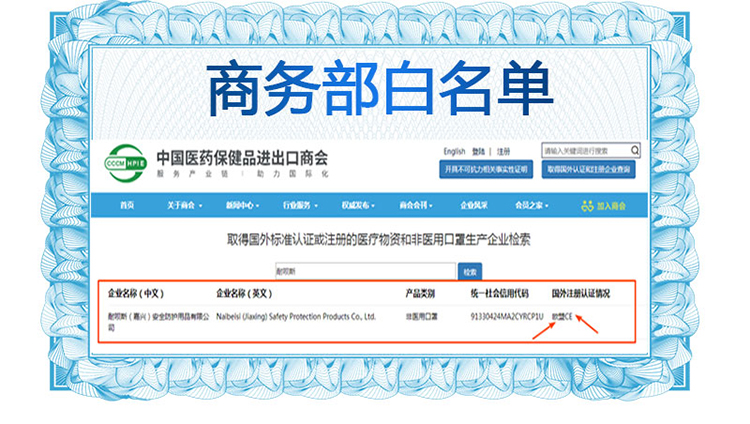Screen dimensions: 750x424
Task: Click the page heading about 生产企业检索
Action: click(x=378, y=239)
